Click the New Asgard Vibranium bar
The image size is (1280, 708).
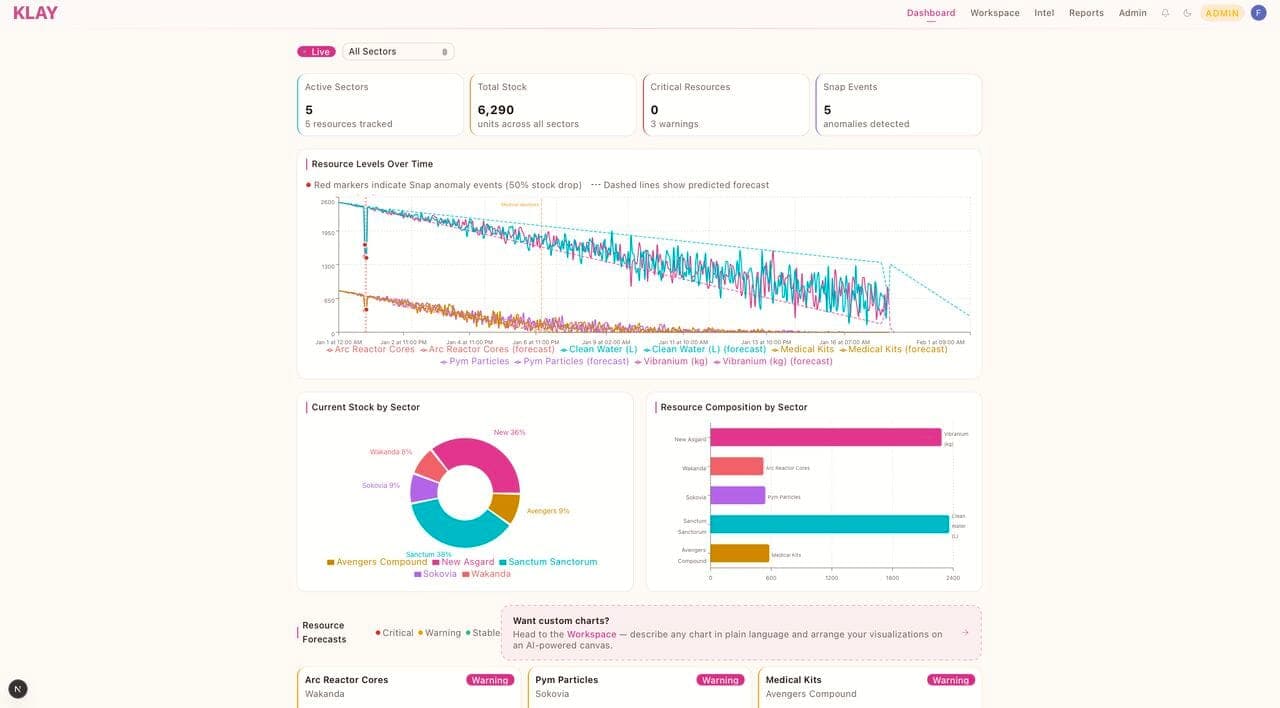point(826,437)
